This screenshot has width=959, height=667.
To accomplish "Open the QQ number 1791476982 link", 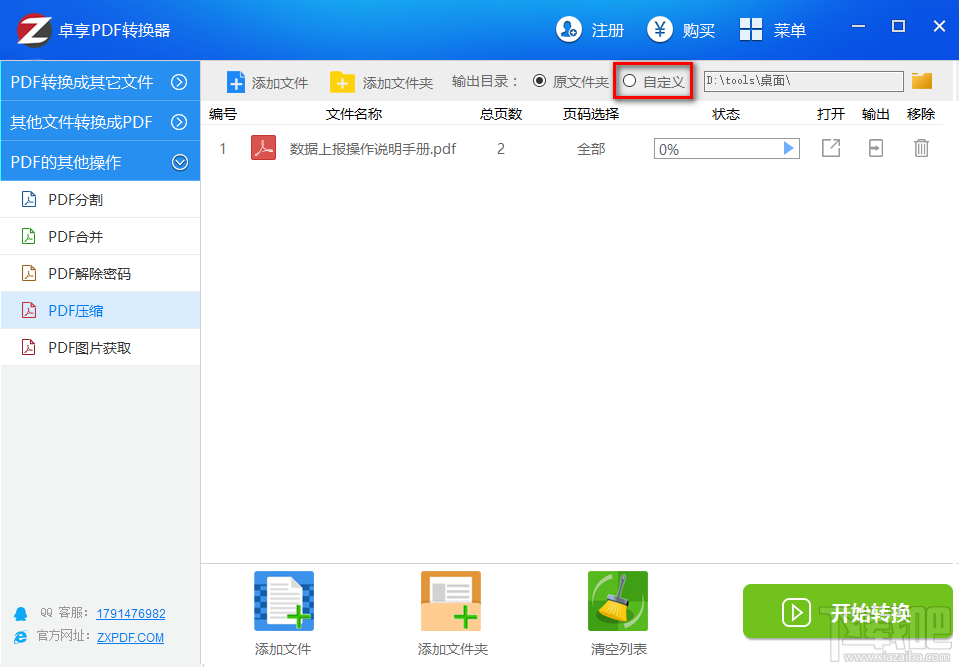I will point(131,613).
